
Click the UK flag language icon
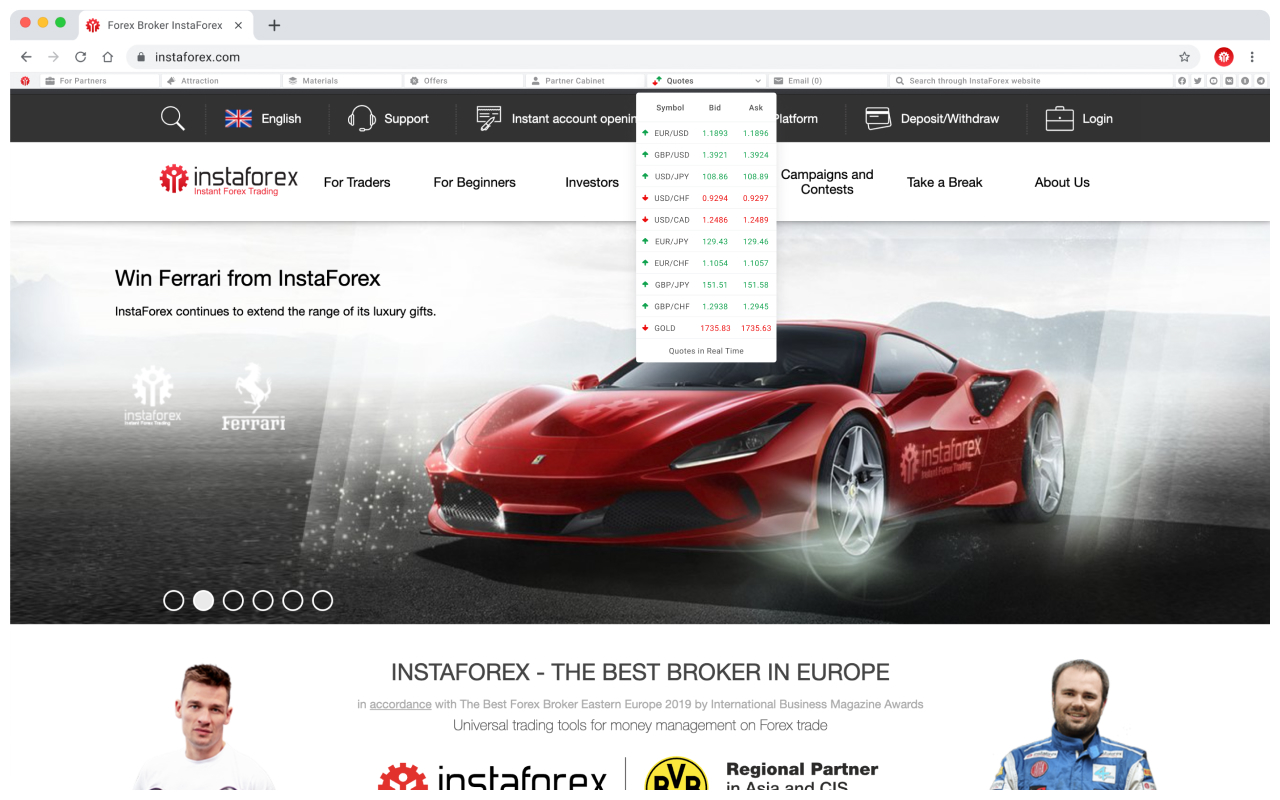pyautogui.click(x=238, y=118)
